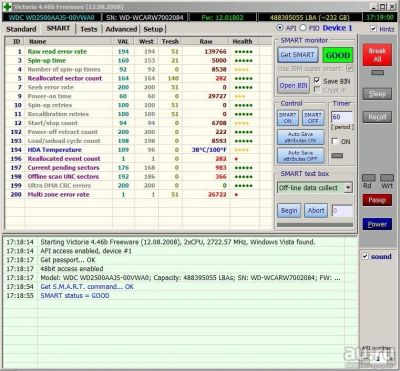
Task: Toggle Use IBM super smart checkbox
Action: click(x=349, y=69)
